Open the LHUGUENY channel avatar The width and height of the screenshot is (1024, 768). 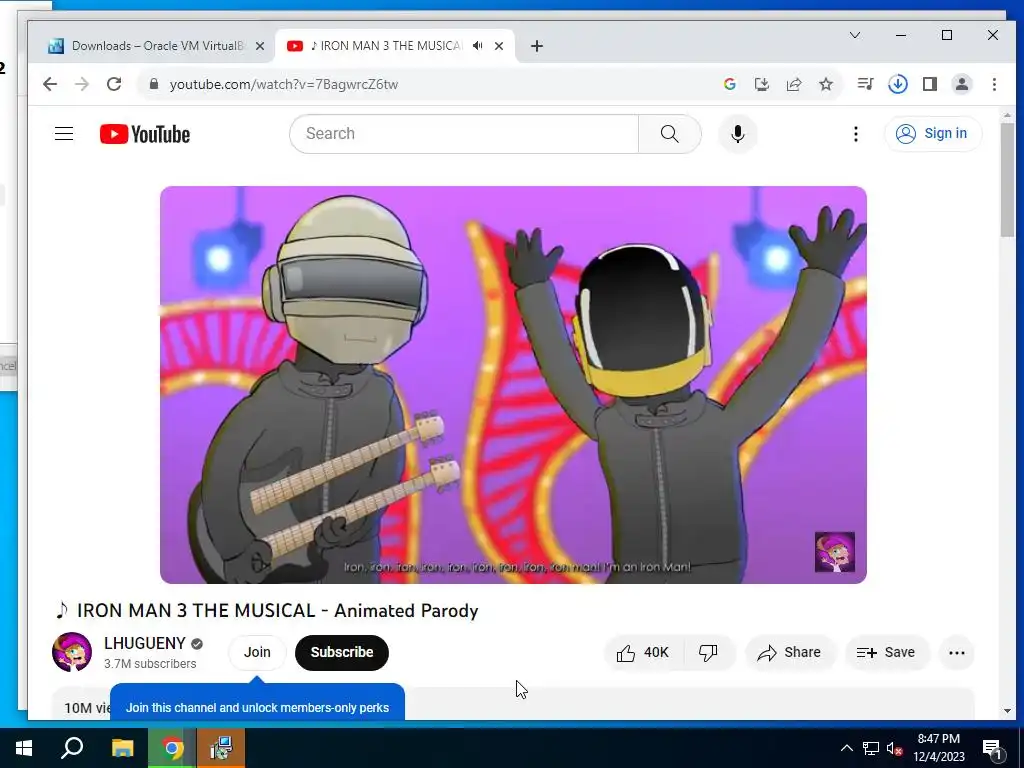click(72, 652)
